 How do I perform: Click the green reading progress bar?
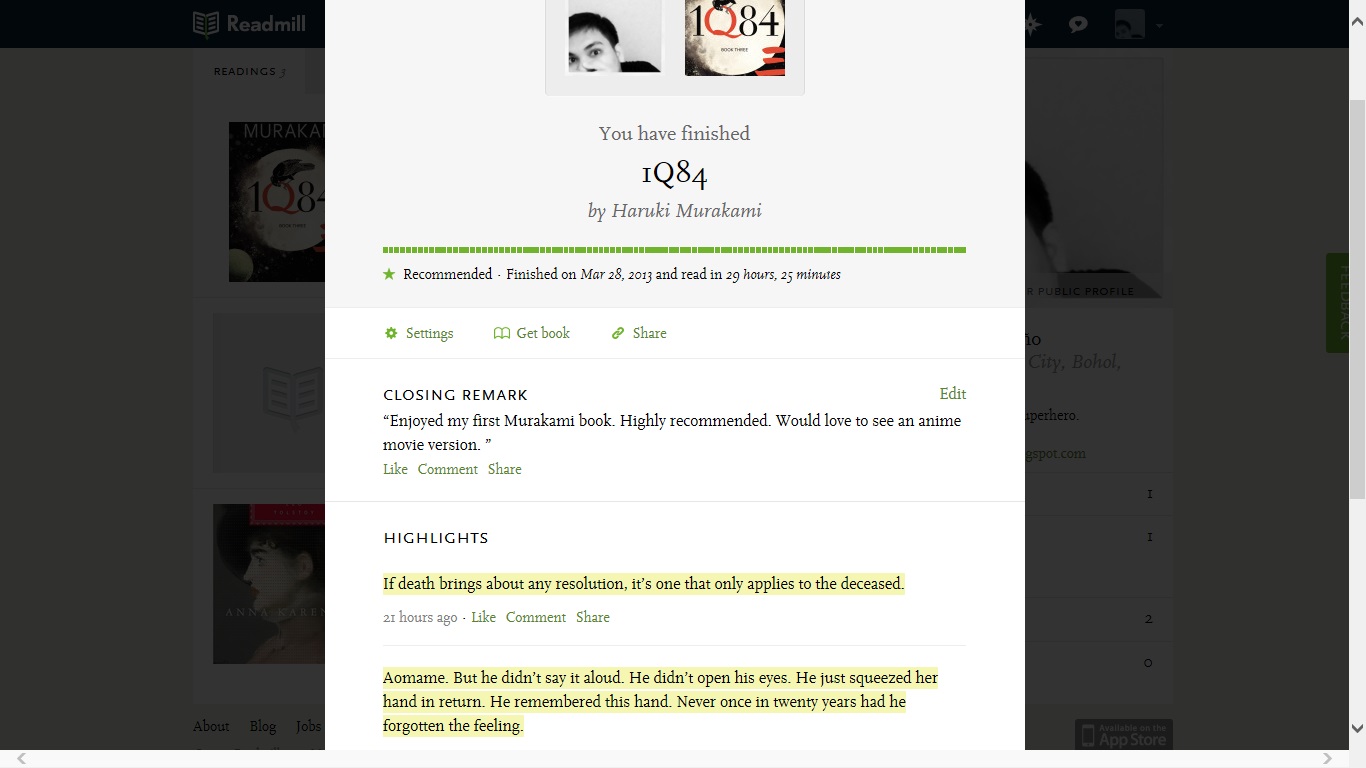point(674,250)
